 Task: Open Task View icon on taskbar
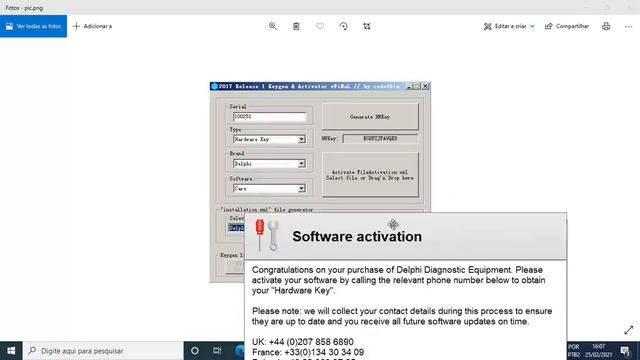pos(217,351)
